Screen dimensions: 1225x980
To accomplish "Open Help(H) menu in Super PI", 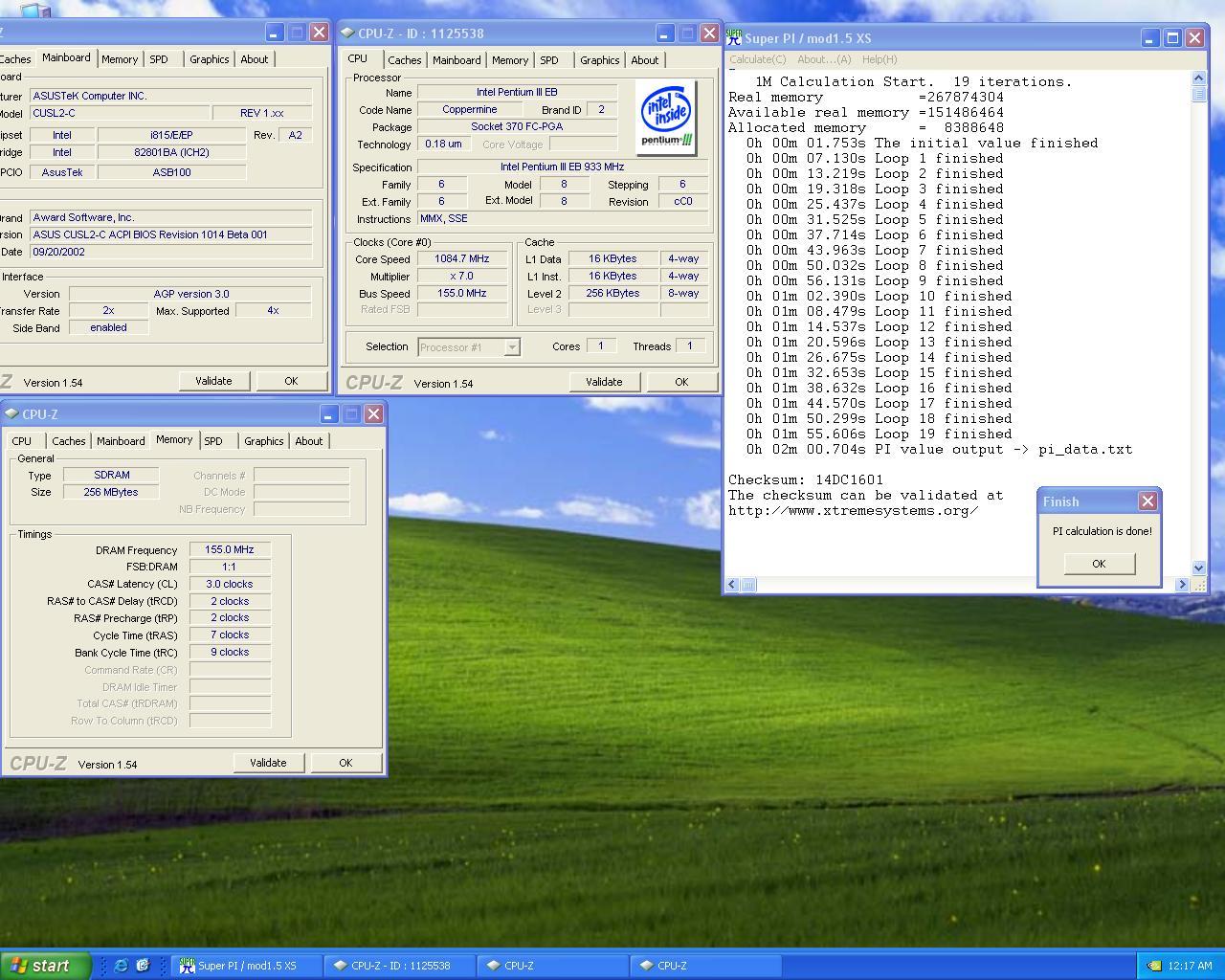I will click(880, 59).
